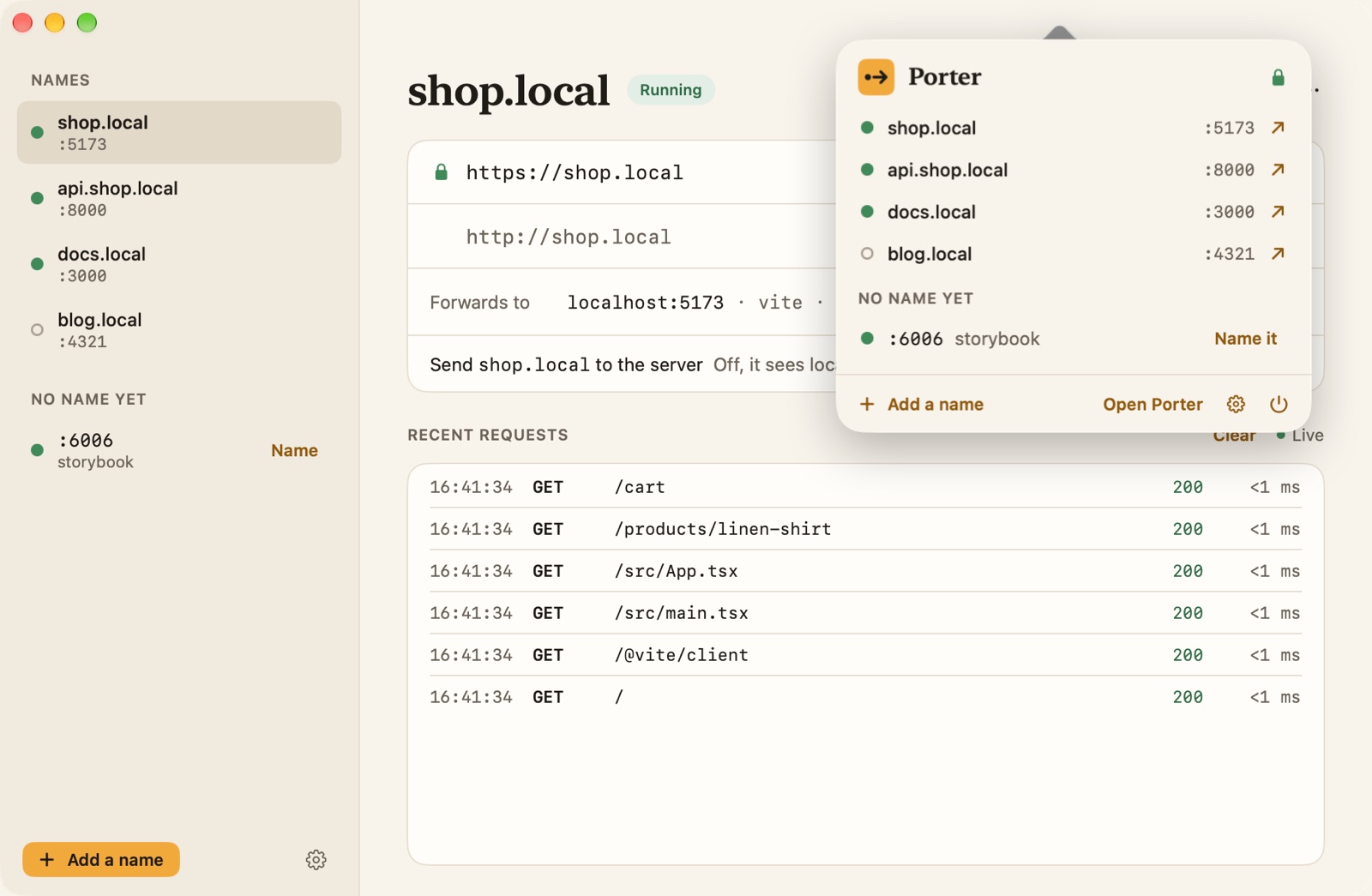1372x896 pixels.
Task: Open docs.local using its arrow icon in popup
Action: [1278, 212]
